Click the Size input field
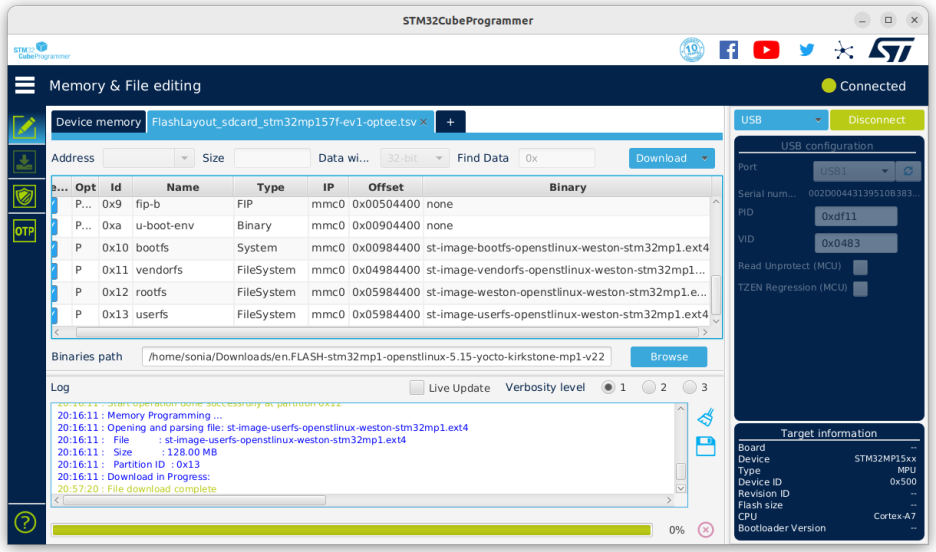This screenshot has height=552, width=936. (272, 158)
